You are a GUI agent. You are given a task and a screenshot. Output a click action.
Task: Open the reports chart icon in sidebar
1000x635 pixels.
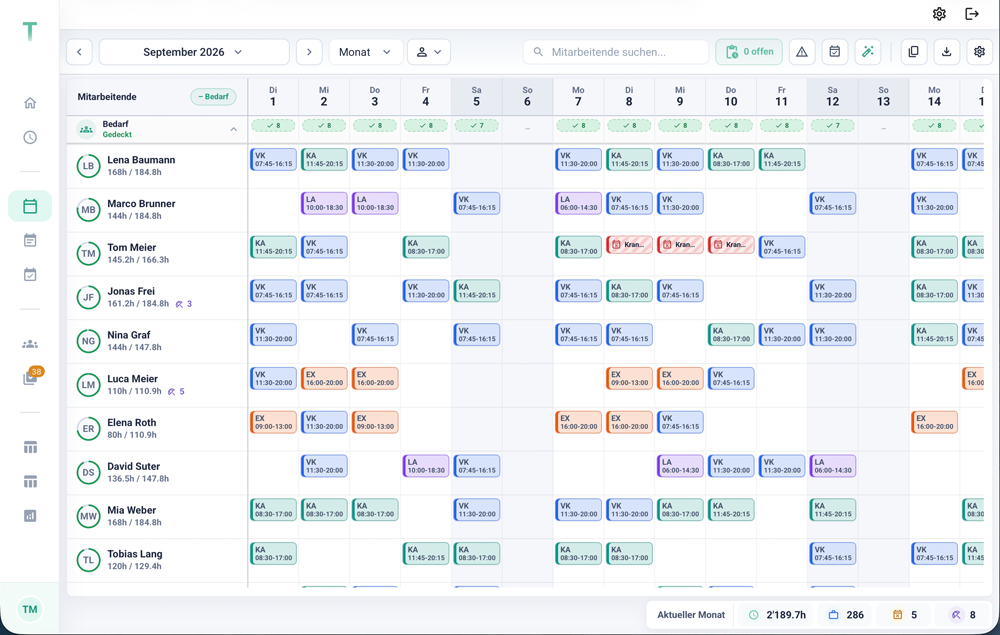(30, 516)
